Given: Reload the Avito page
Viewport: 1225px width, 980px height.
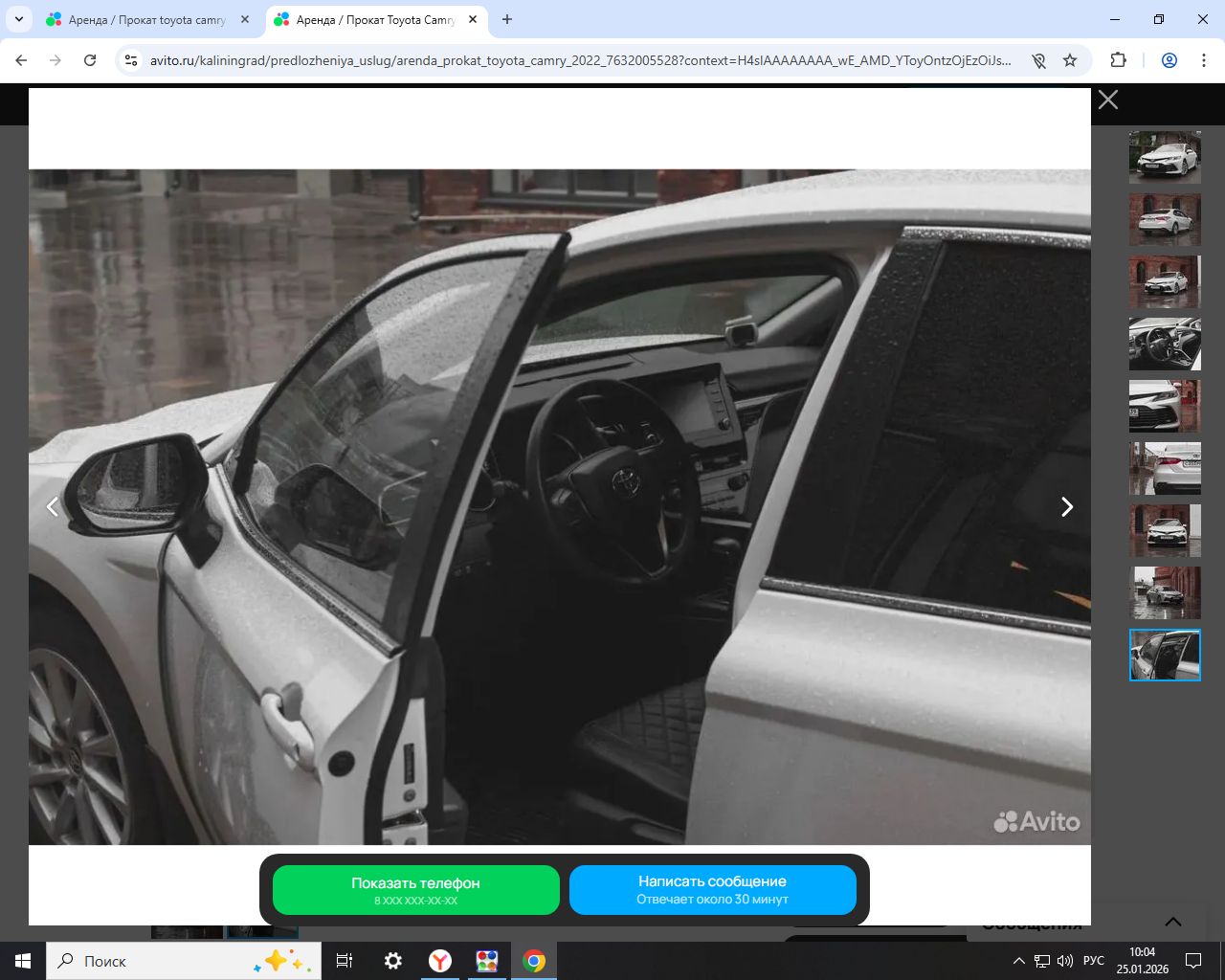Looking at the screenshot, I should [x=90, y=60].
